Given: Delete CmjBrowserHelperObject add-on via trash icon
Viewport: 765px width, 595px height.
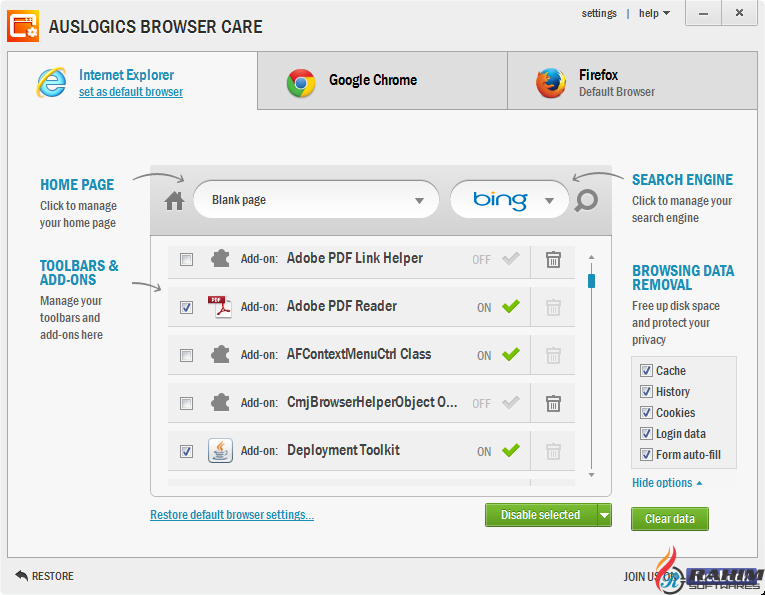Looking at the screenshot, I should coord(553,403).
